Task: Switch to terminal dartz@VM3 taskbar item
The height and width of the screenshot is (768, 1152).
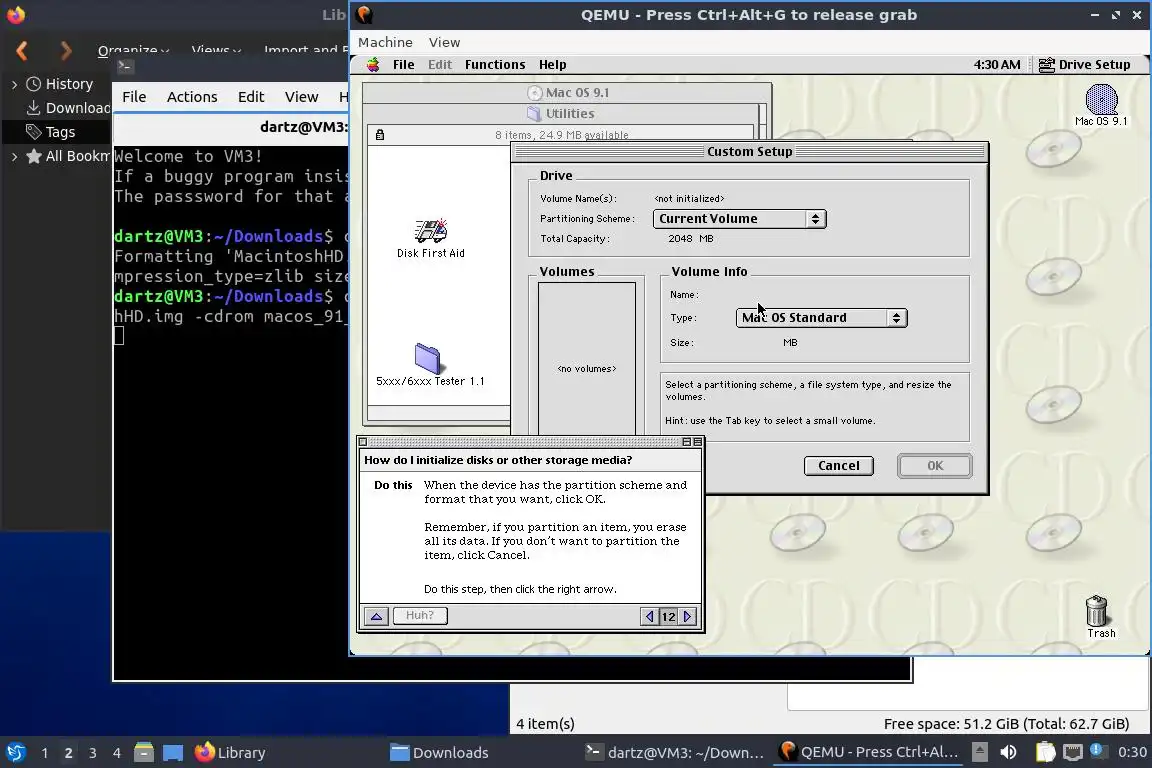Action: (674, 753)
